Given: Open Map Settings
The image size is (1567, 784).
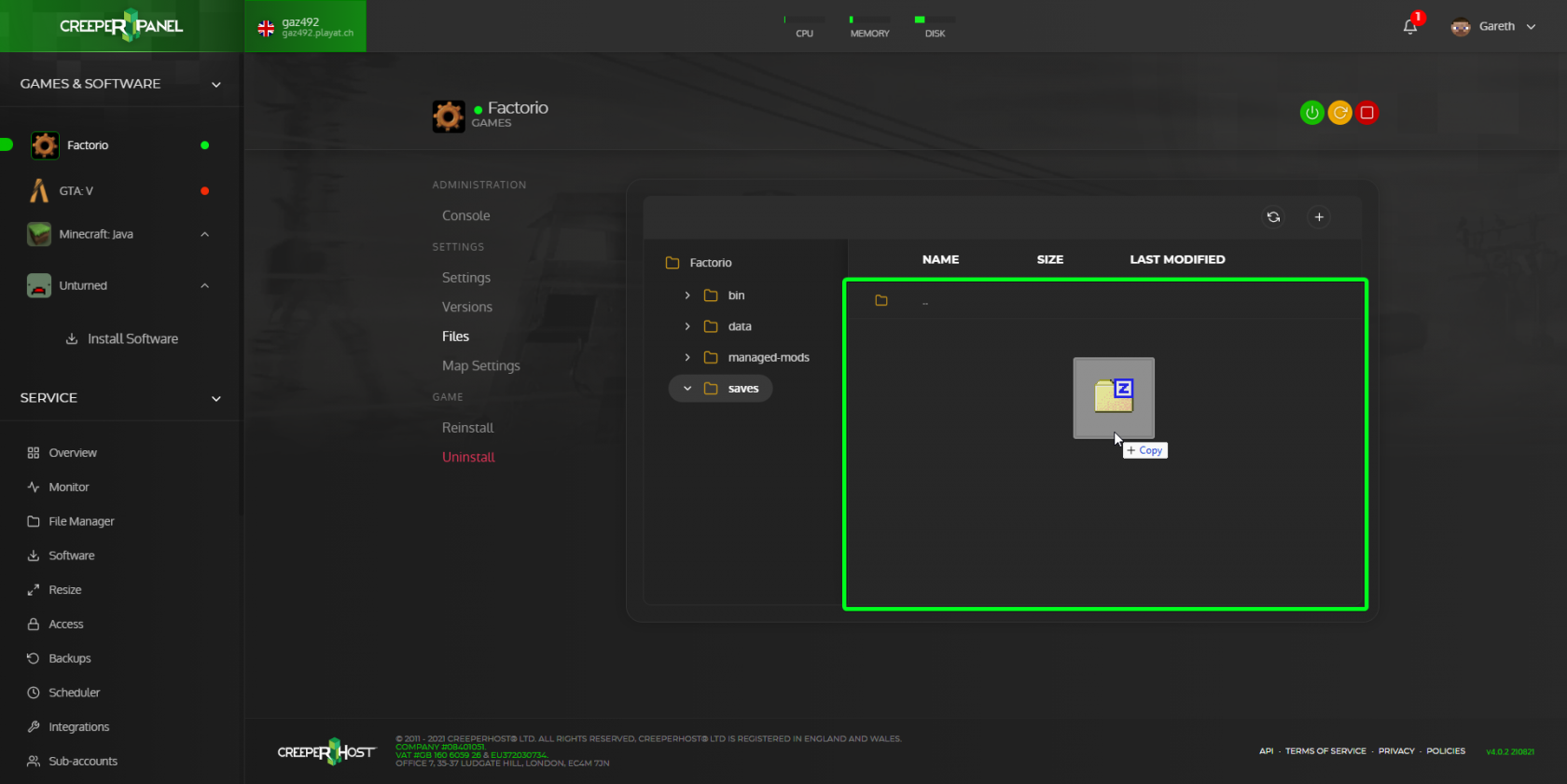Looking at the screenshot, I should 481,365.
